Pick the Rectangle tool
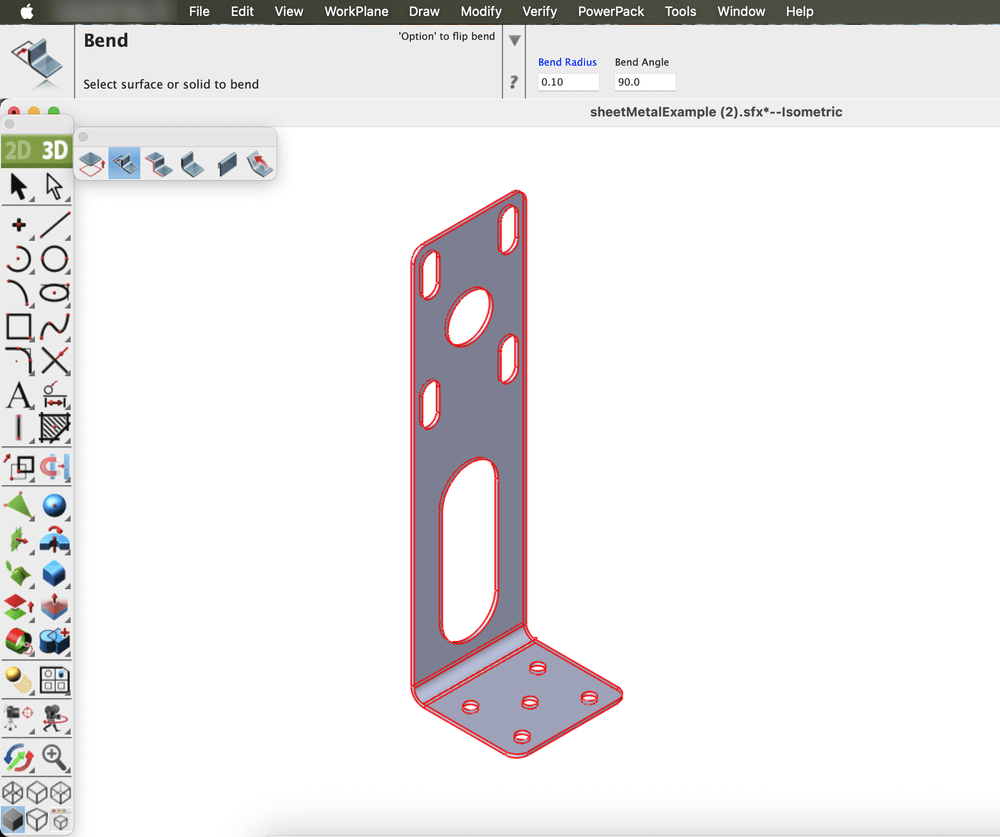Screen dimensions: 1000x837 19,326
